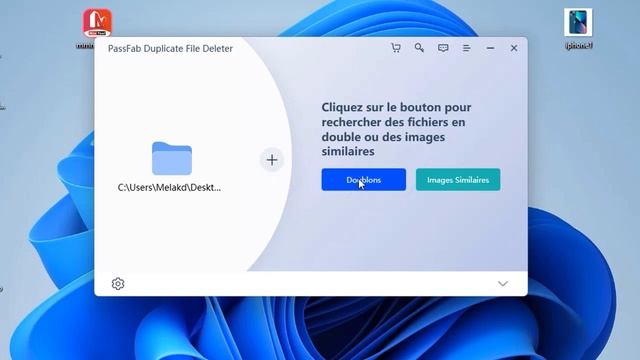Image resolution: width=640 pixels, height=360 pixels.
Task: Start scan with the Doublons button
Action: (x=364, y=180)
